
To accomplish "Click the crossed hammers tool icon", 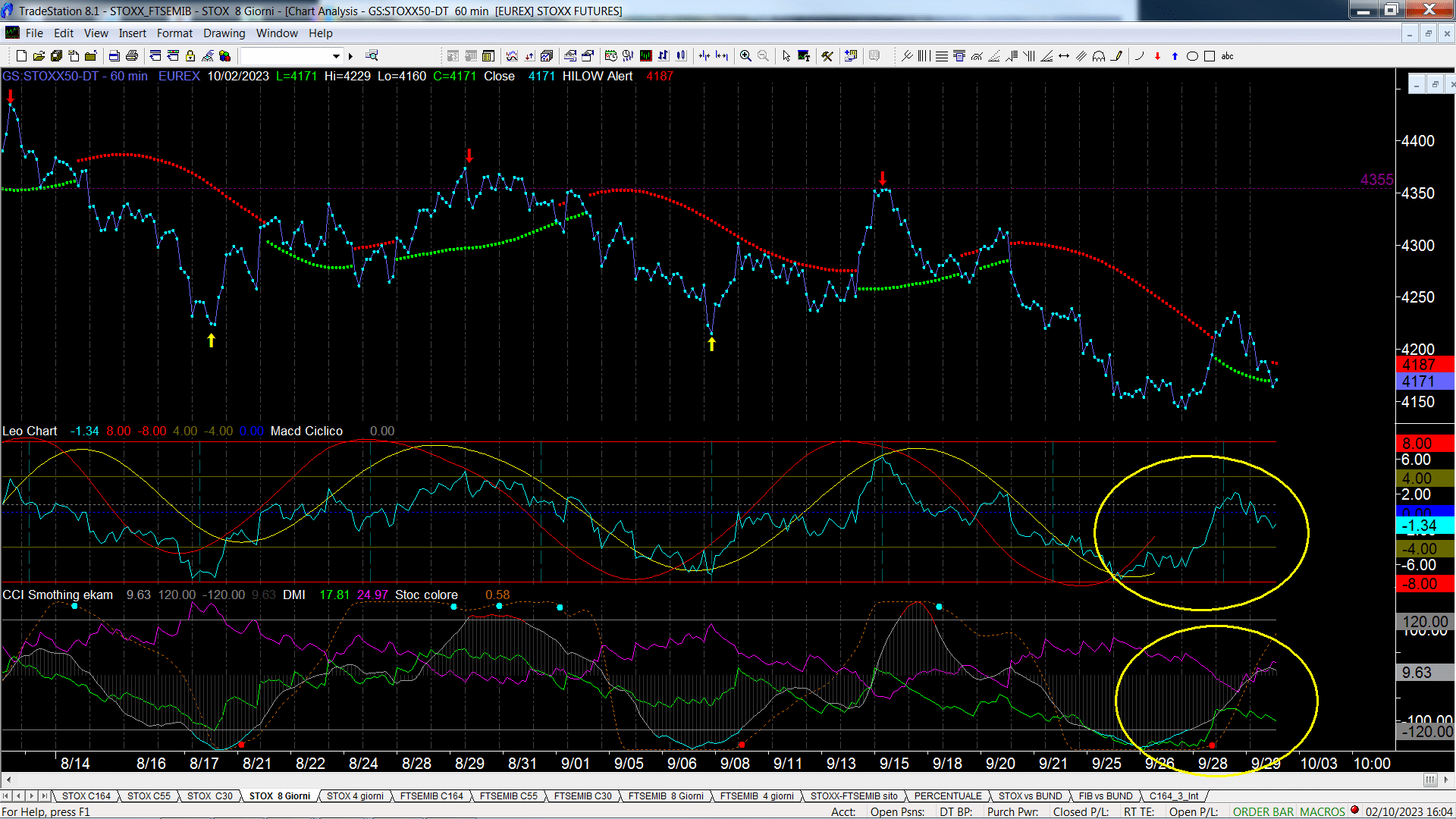I will [827, 56].
